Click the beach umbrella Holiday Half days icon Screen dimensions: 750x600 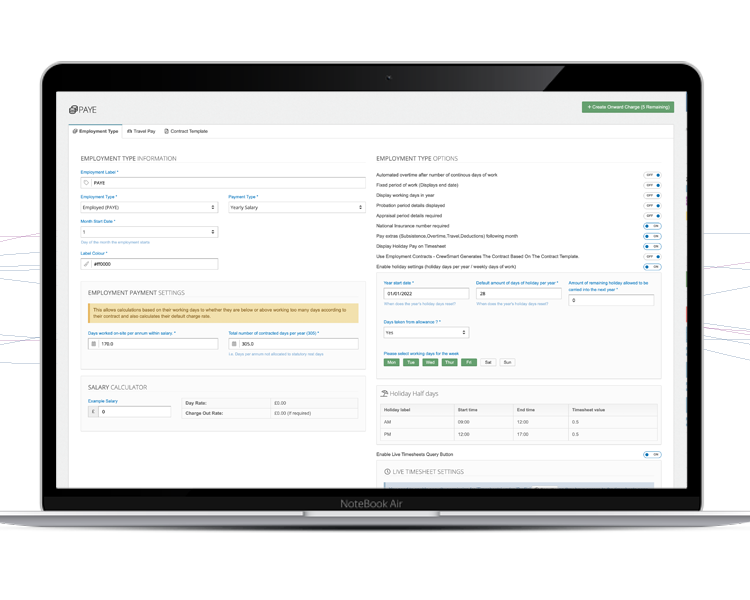click(x=385, y=394)
